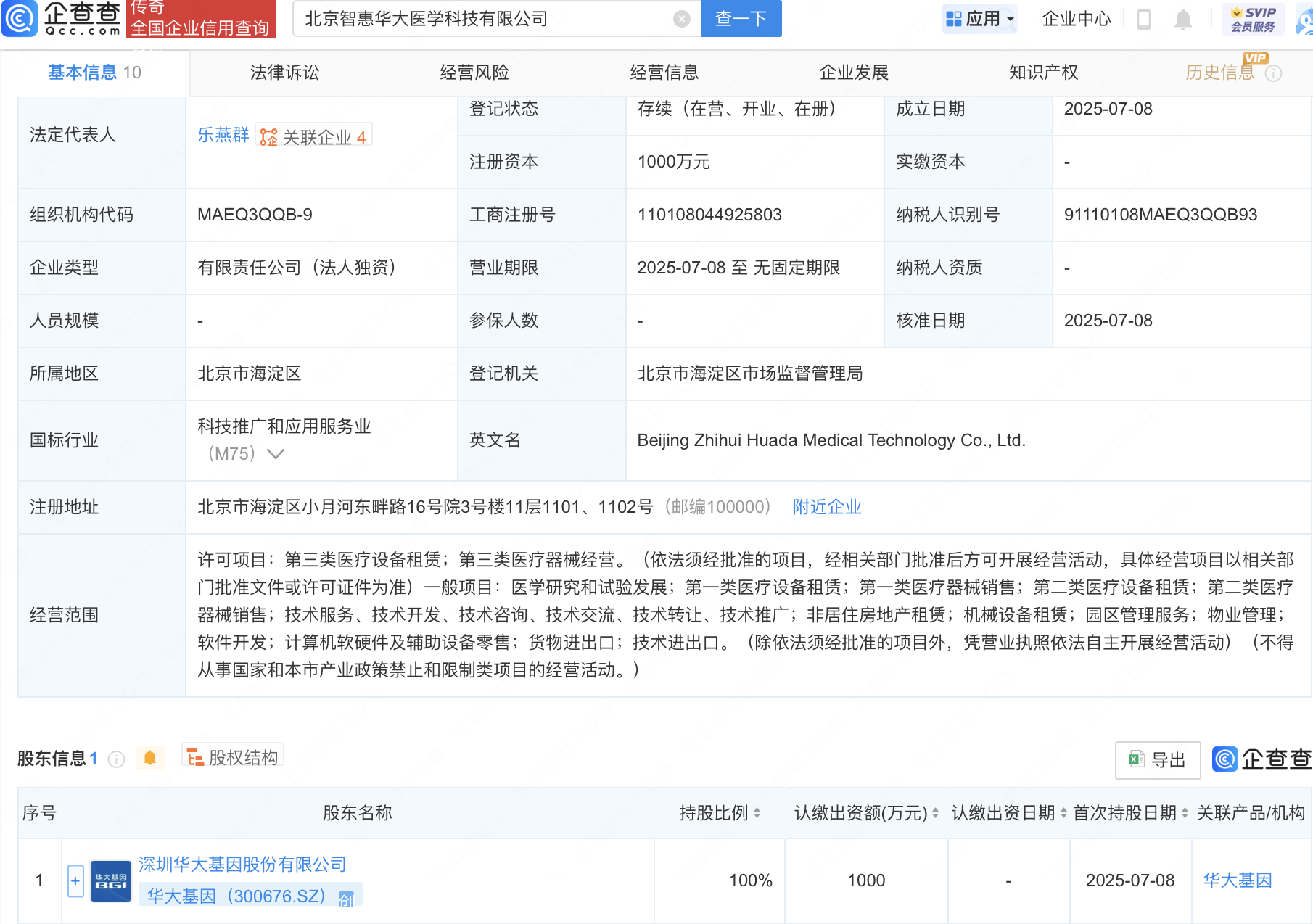
Task: Click 工商注册号 value 110108044925803
Action: point(709,215)
